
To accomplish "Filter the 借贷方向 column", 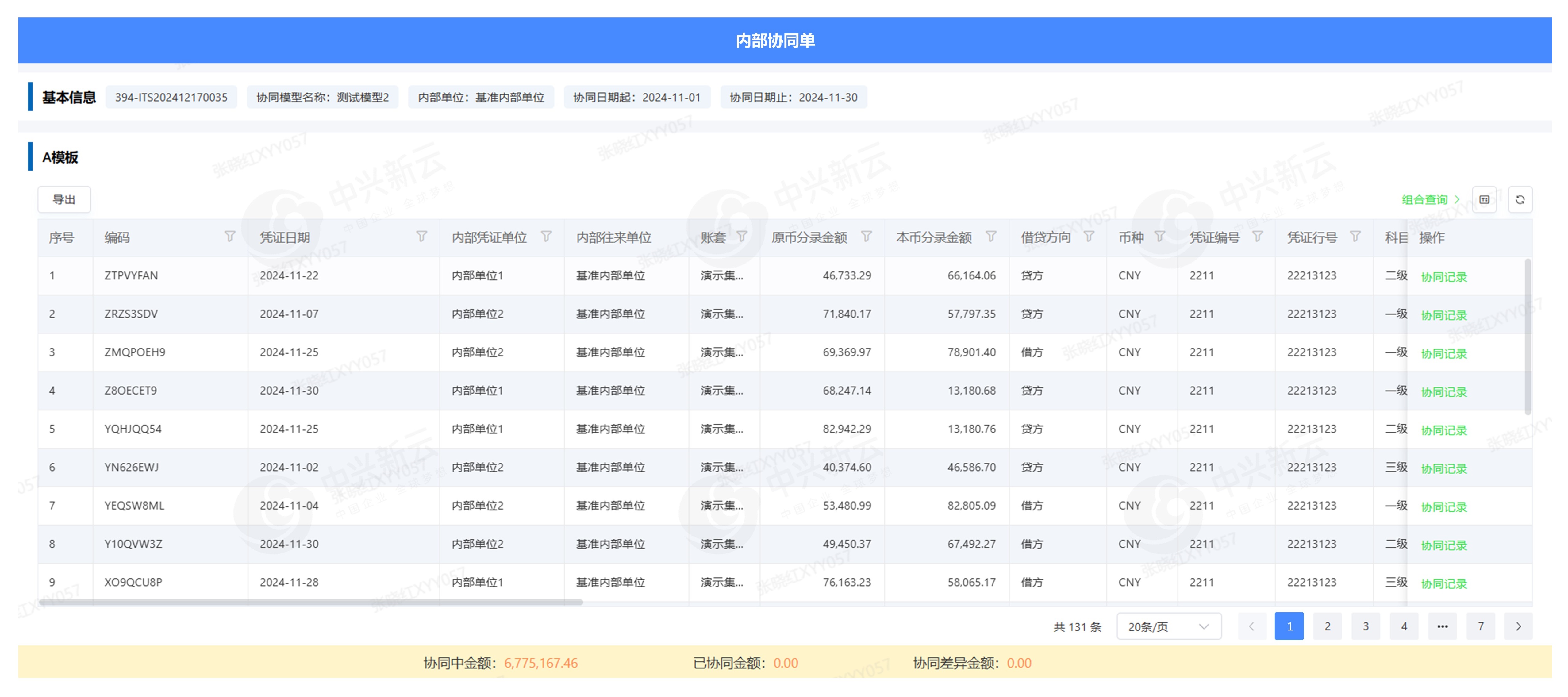I will point(1089,237).
